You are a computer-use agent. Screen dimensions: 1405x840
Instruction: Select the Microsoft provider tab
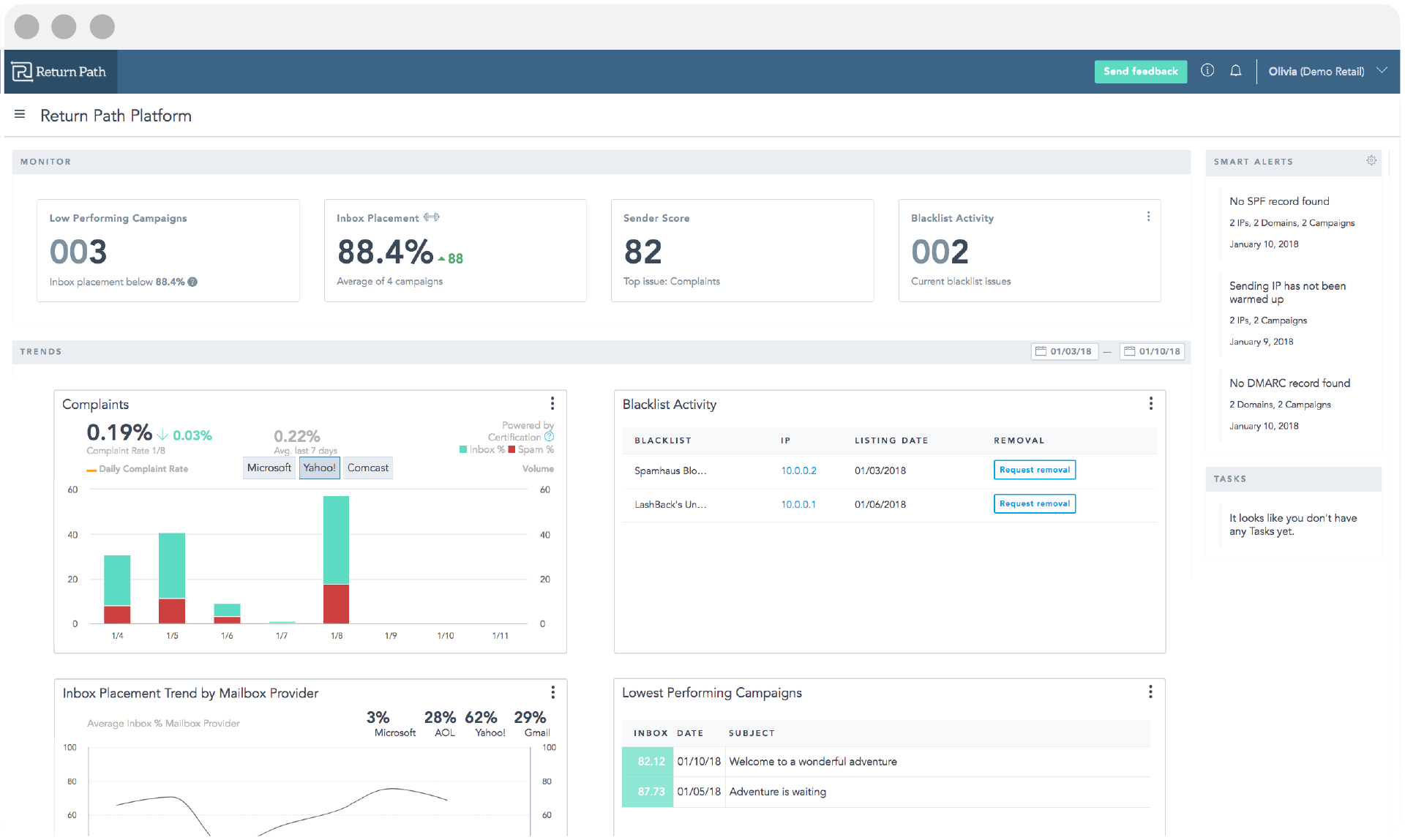(x=269, y=468)
